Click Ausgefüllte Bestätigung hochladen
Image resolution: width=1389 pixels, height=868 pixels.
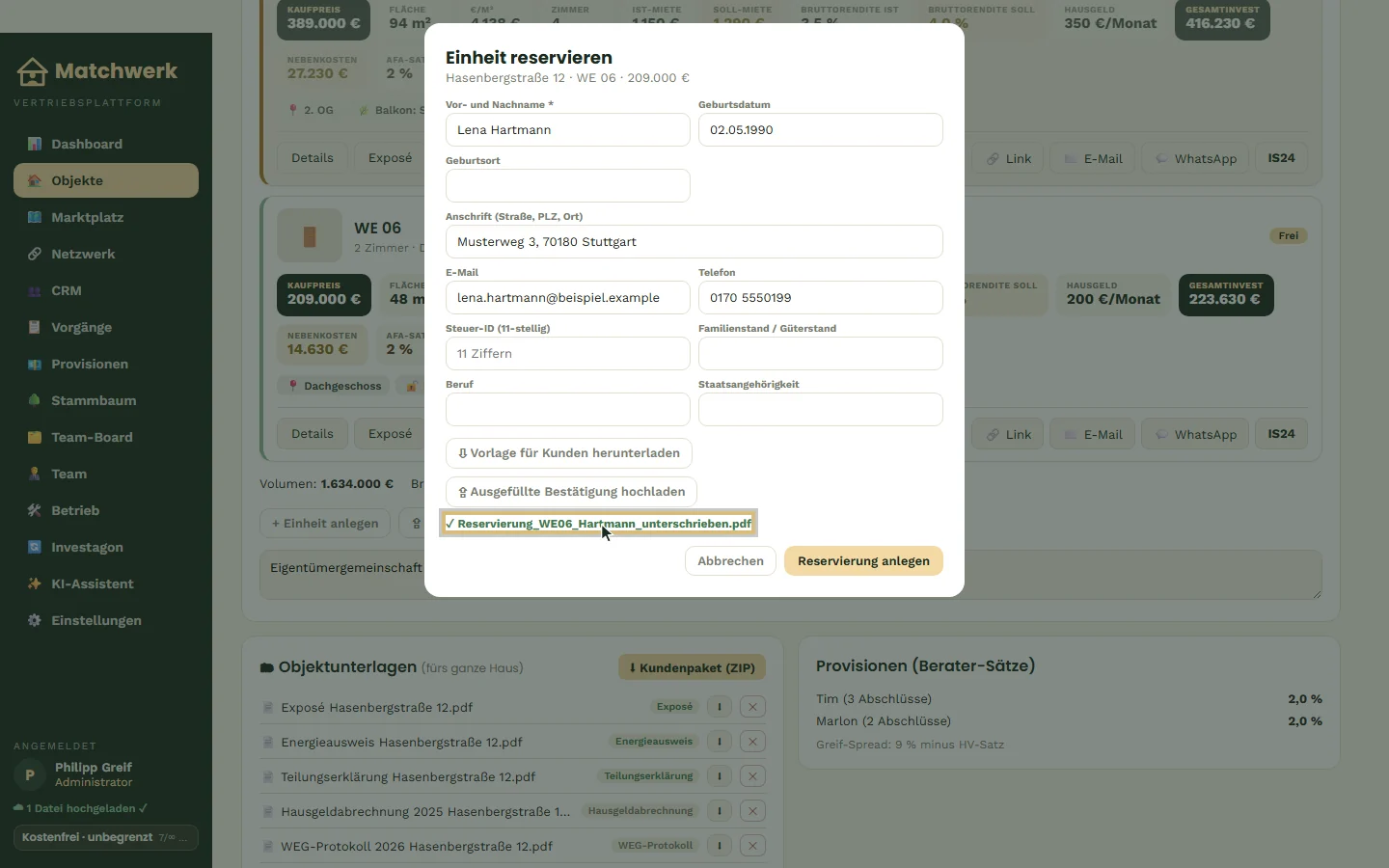point(571,492)
